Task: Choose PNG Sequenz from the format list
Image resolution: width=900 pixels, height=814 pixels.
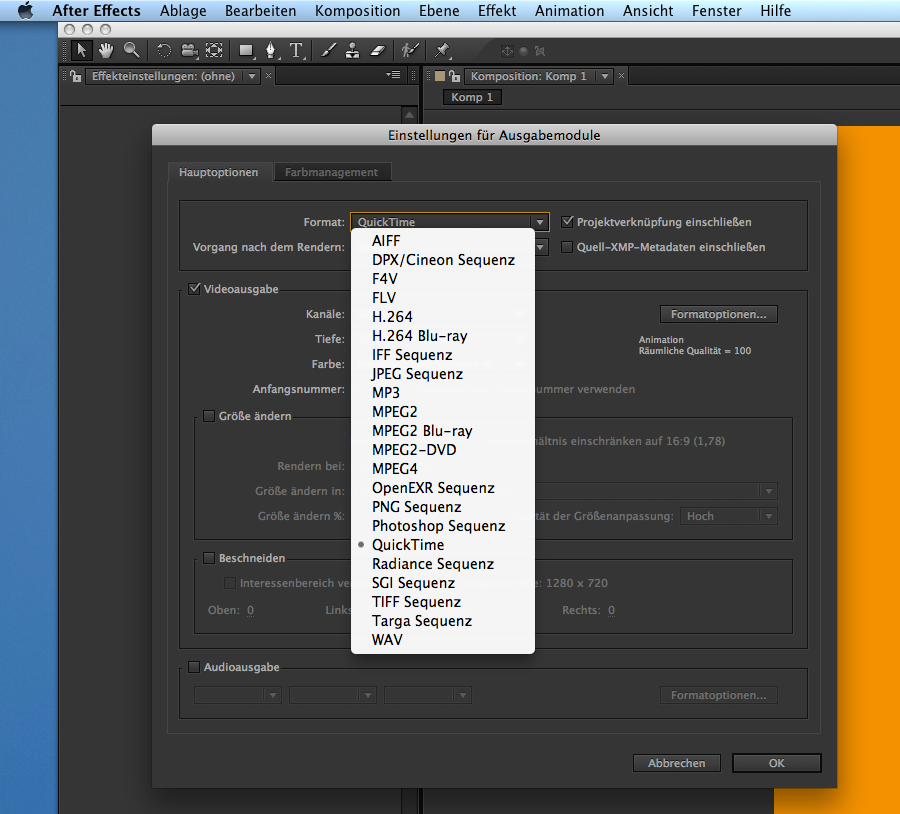Action: 443,507
